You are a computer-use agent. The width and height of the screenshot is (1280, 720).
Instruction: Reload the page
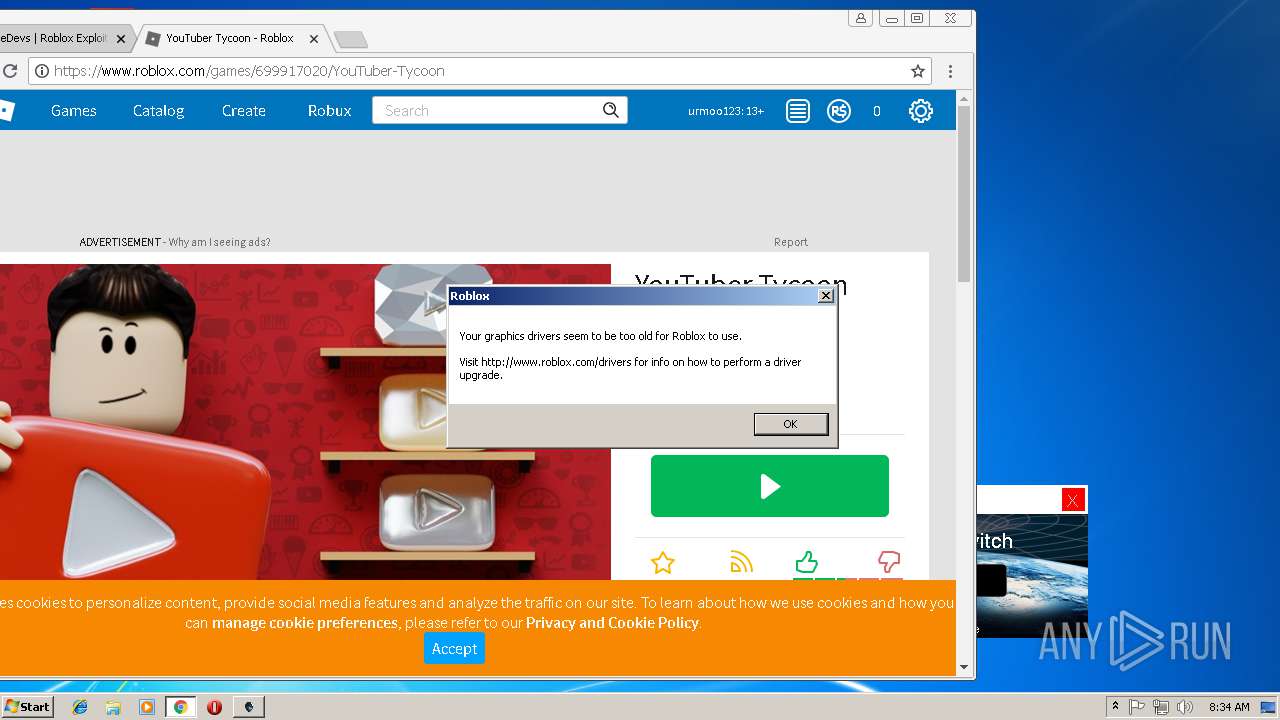pyautogui.click(x=9, y=71)
